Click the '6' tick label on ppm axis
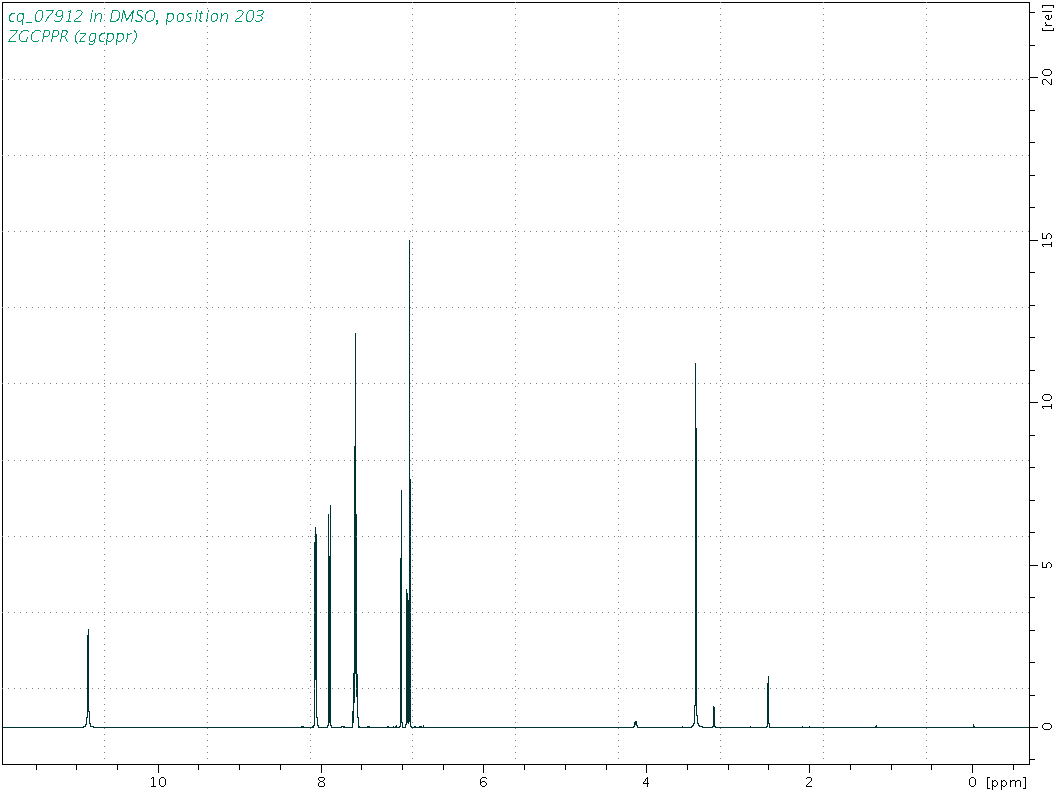The width and height of the screenshot is (1060, 793). [483, 782]
